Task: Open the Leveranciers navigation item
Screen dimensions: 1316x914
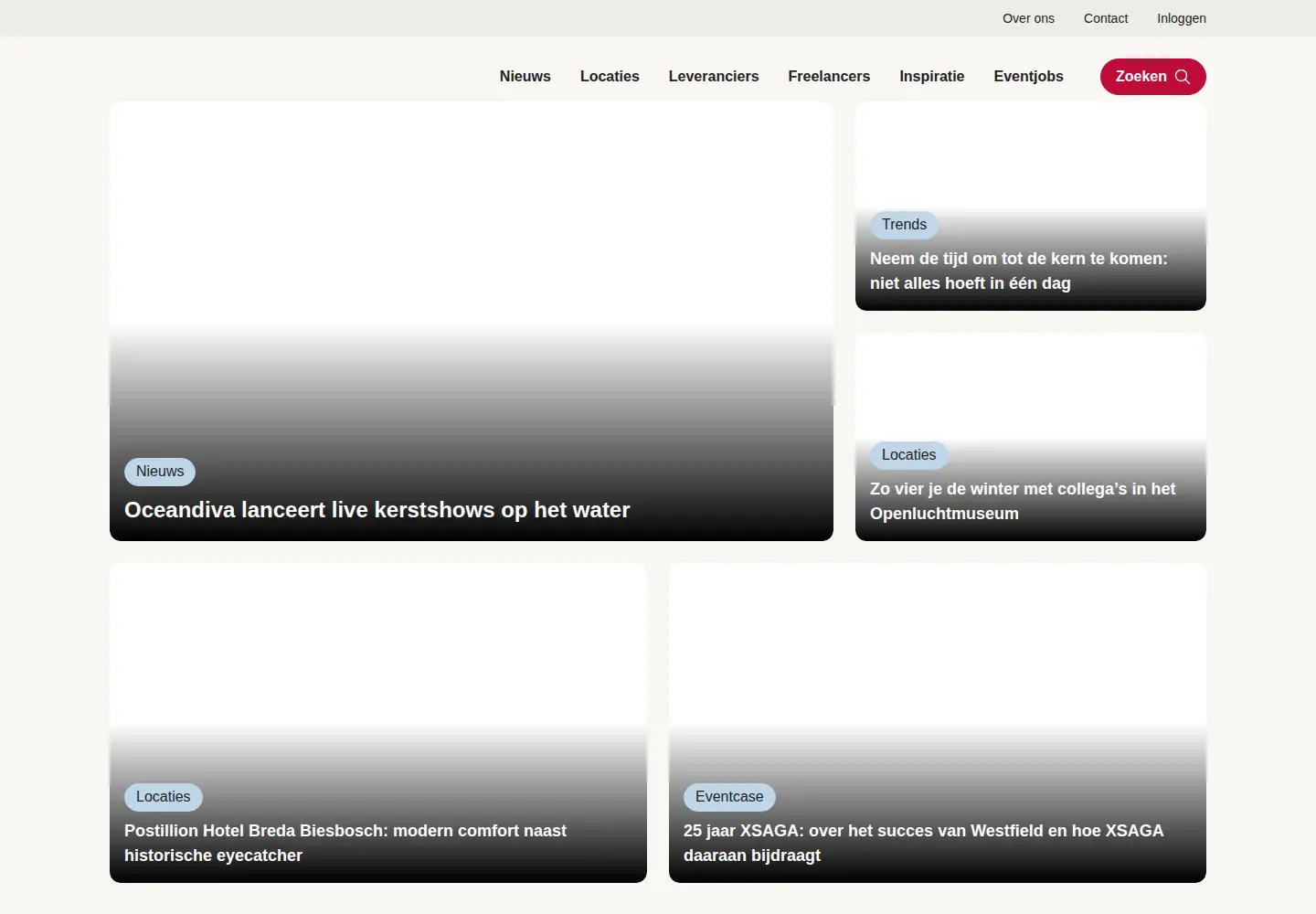Action: pos(714,77)
